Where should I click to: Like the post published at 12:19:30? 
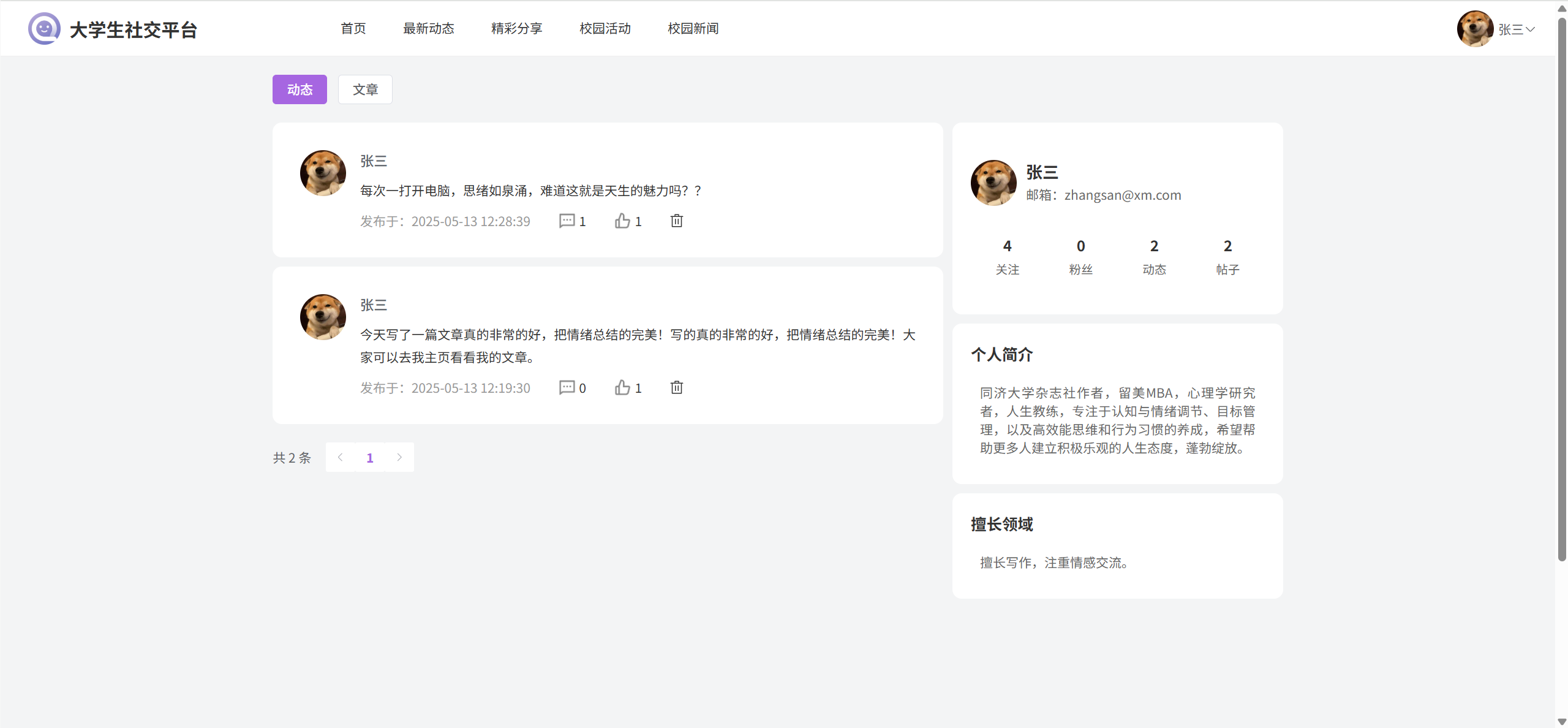(622, 388)
